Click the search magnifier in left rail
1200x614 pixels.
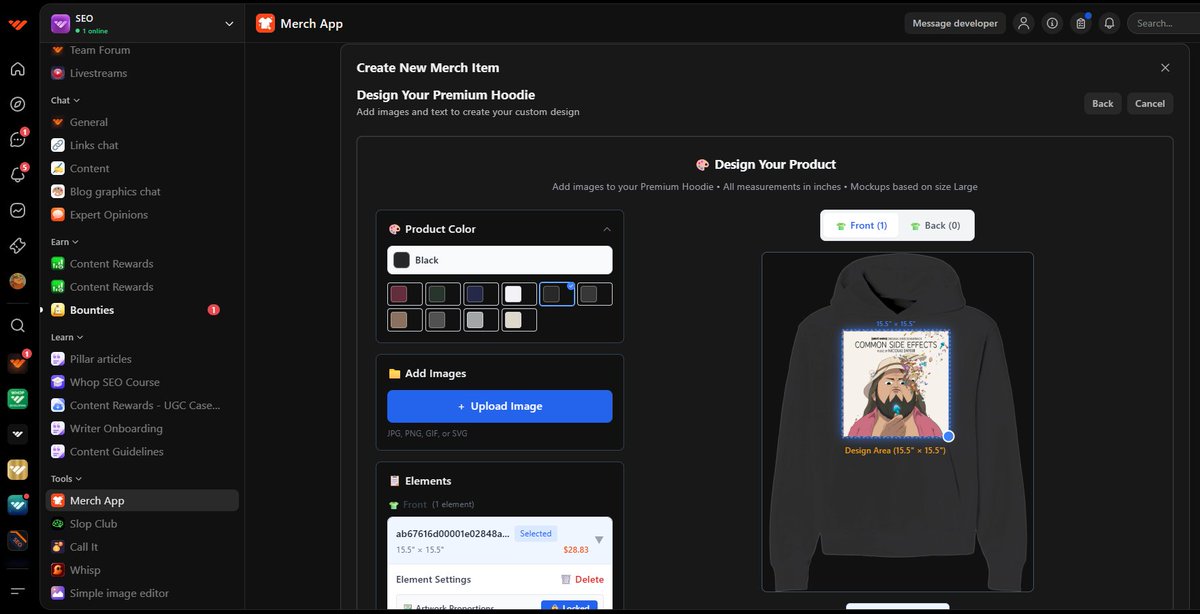point(17,325)
